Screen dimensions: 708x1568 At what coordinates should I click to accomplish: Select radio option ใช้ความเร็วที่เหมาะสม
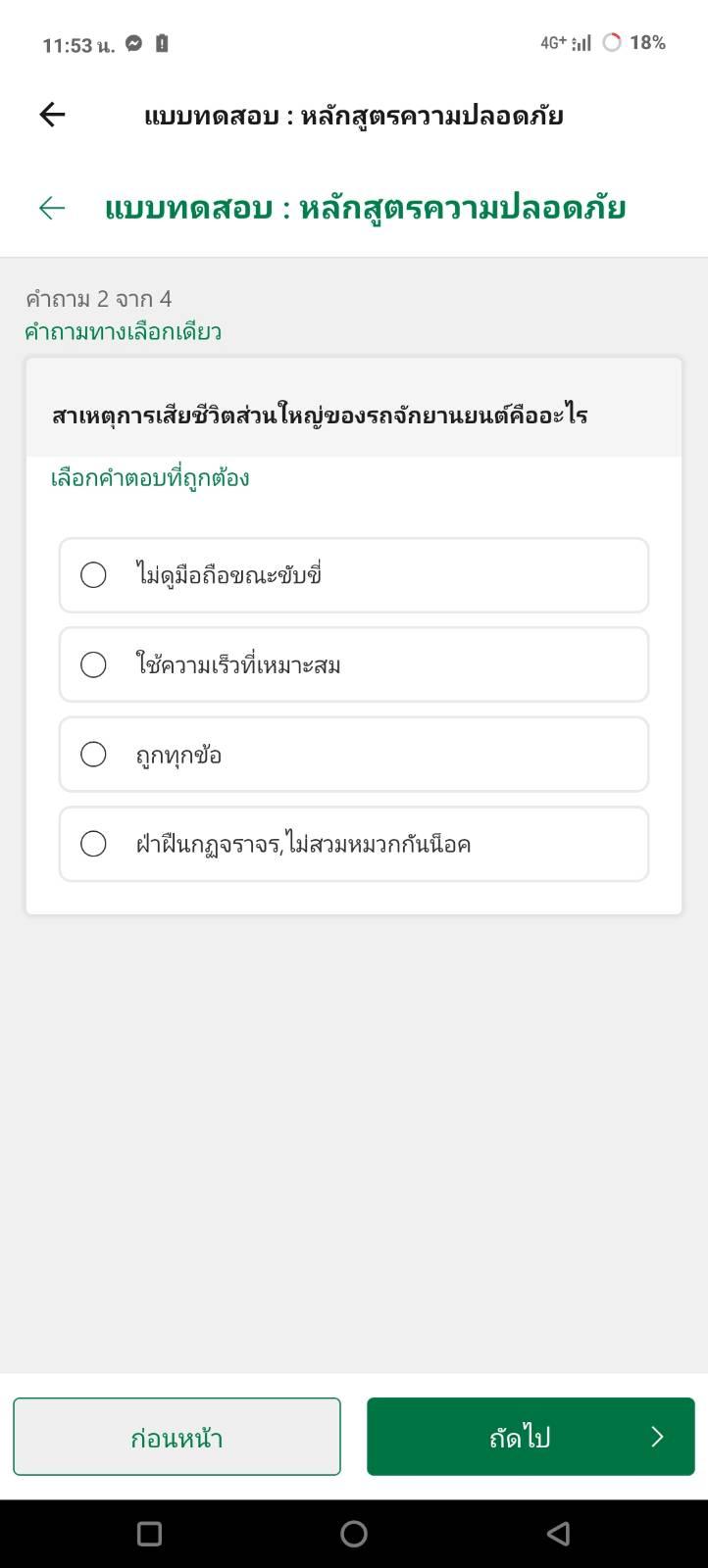pyautogui.click(x=354, y=664)
